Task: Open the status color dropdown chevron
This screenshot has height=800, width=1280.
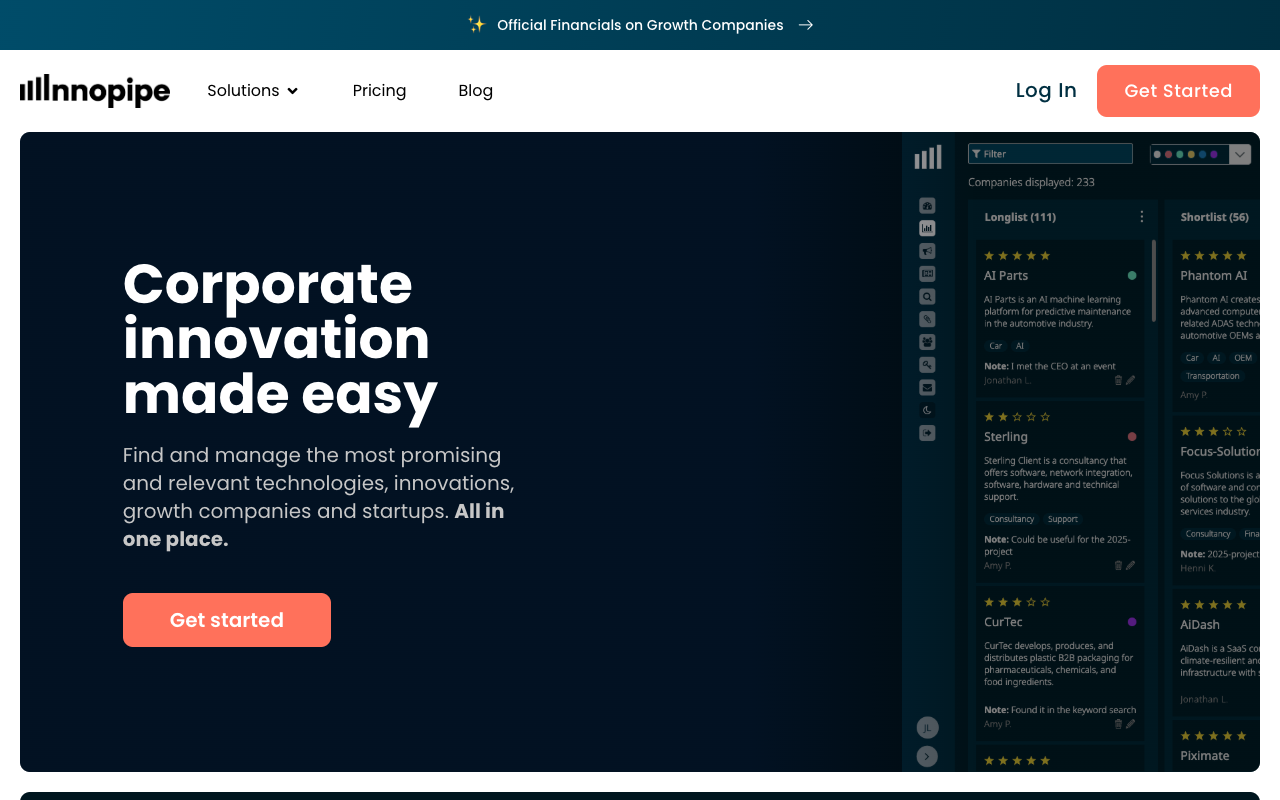Action: (x=1239, y=154)
